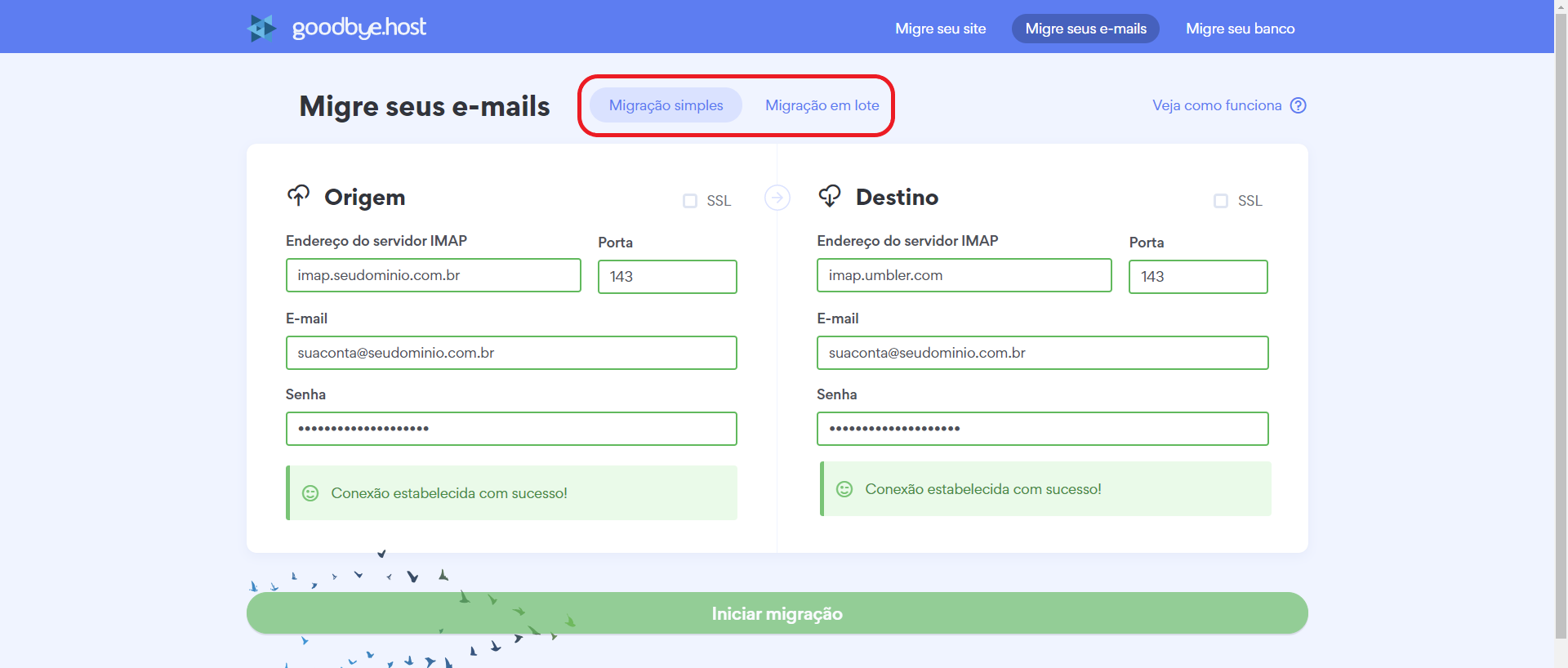Click the arrow icon between Origem and Destino

(777, 198)
